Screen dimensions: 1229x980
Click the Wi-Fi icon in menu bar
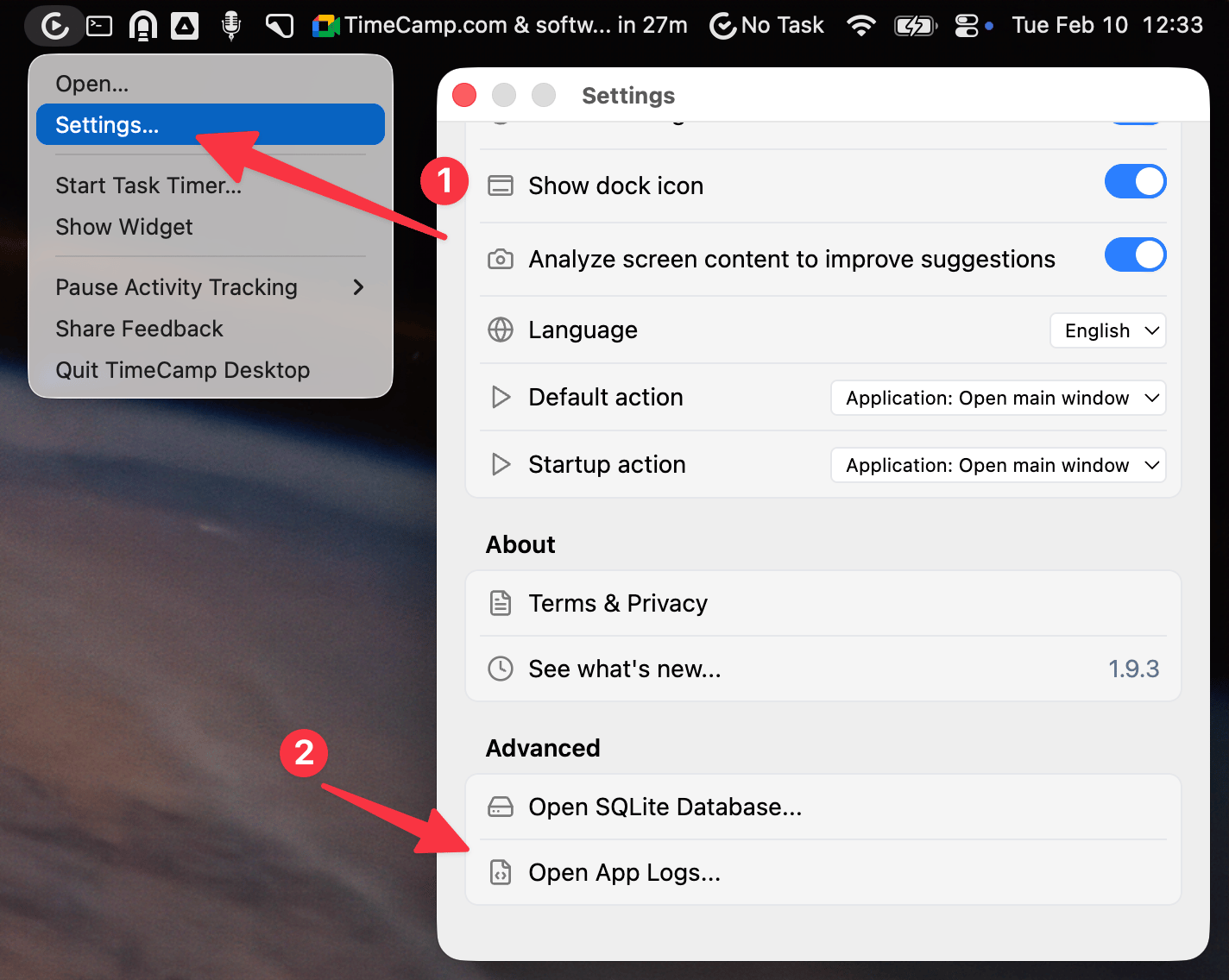click(x=861, y=25)
